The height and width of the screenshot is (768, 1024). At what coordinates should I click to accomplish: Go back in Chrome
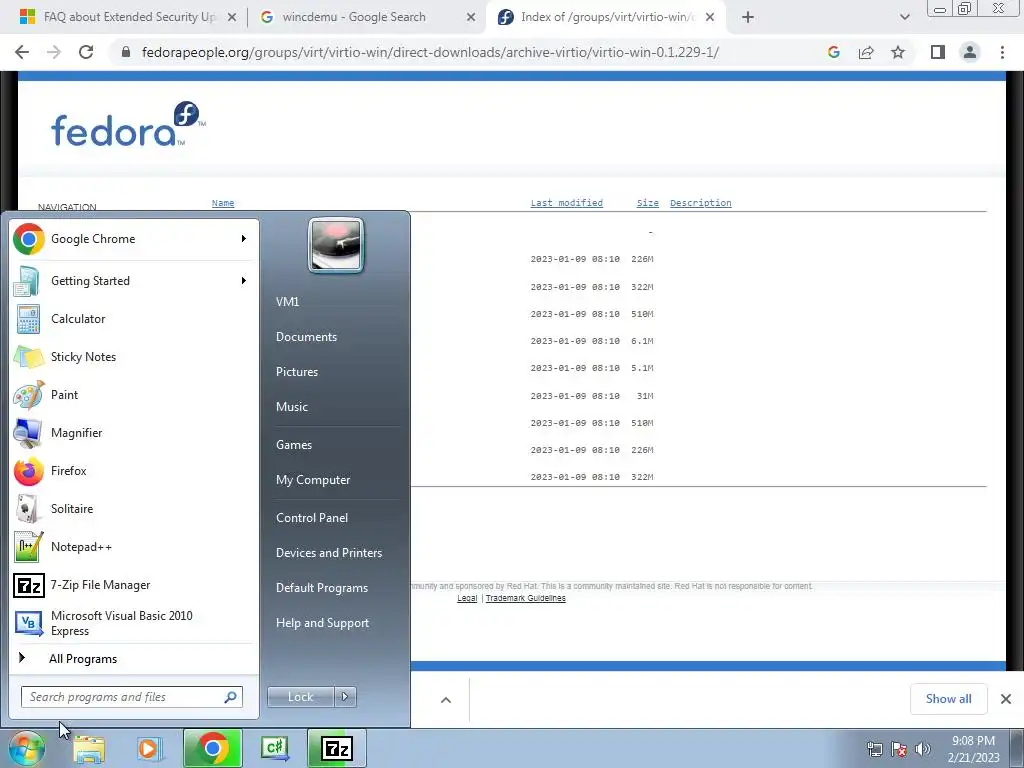[22, 52]
